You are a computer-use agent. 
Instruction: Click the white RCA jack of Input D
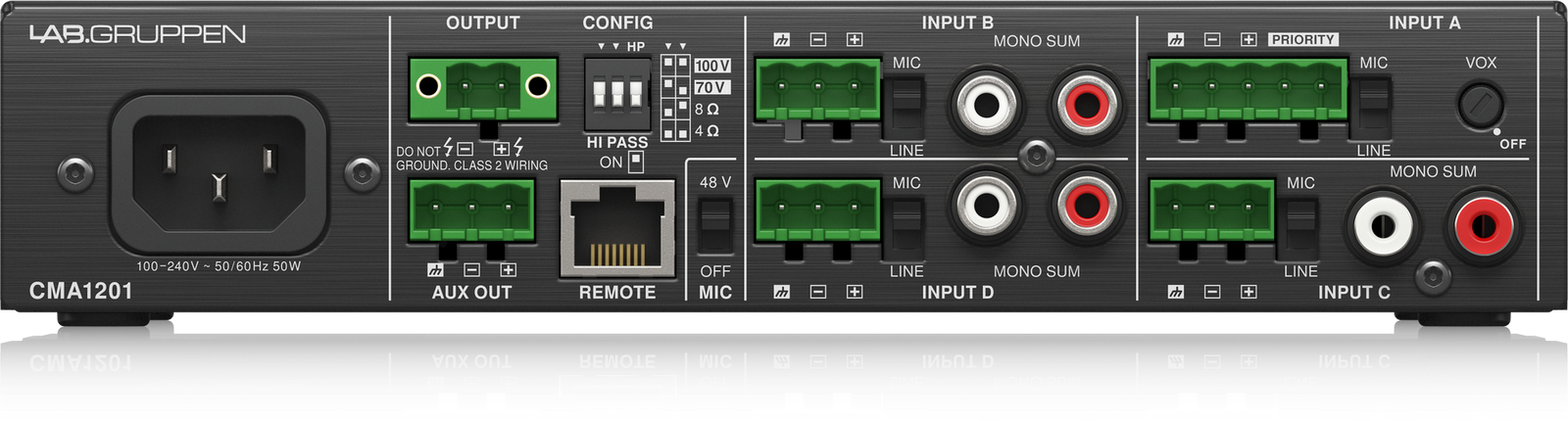989,206
